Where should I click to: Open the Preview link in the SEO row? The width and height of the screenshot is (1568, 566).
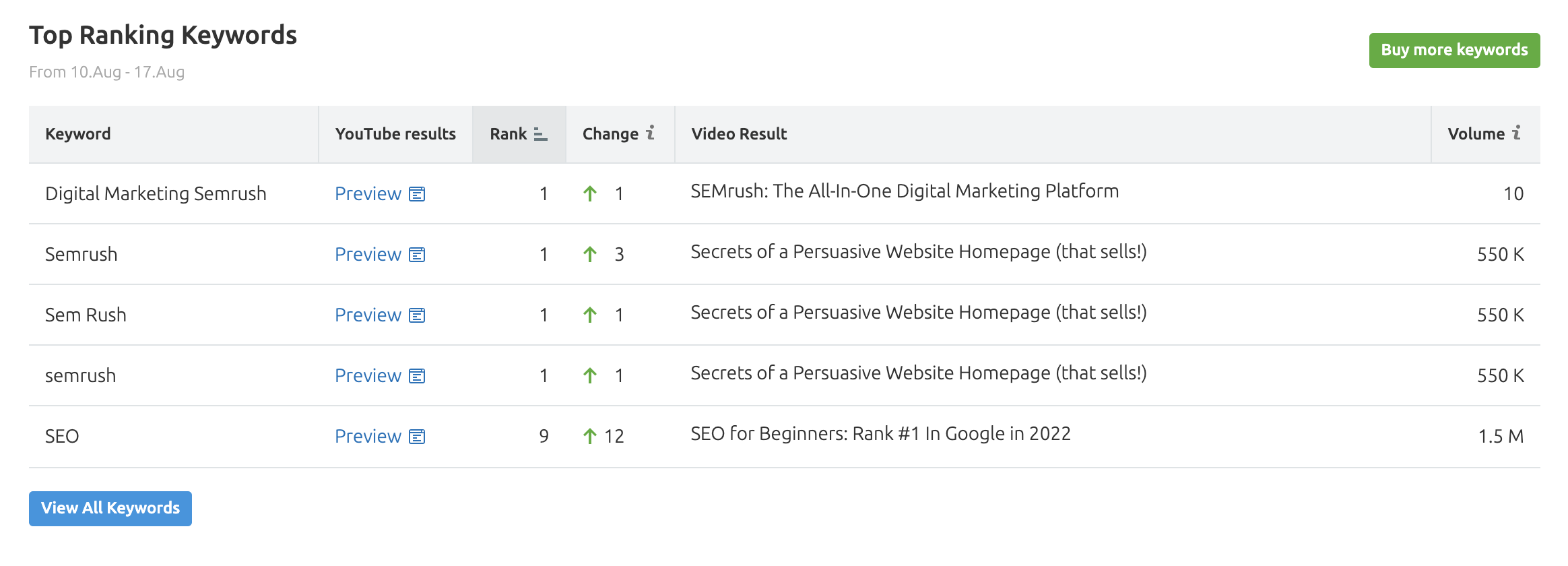click(367, 436)
